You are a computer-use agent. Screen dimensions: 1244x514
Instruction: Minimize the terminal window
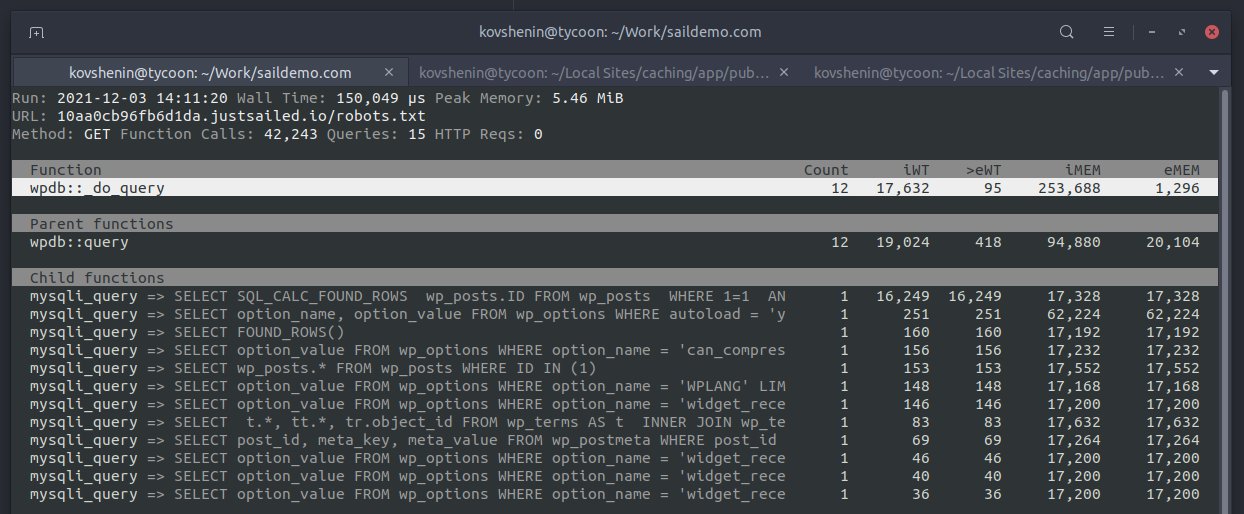pos(1150,32)
